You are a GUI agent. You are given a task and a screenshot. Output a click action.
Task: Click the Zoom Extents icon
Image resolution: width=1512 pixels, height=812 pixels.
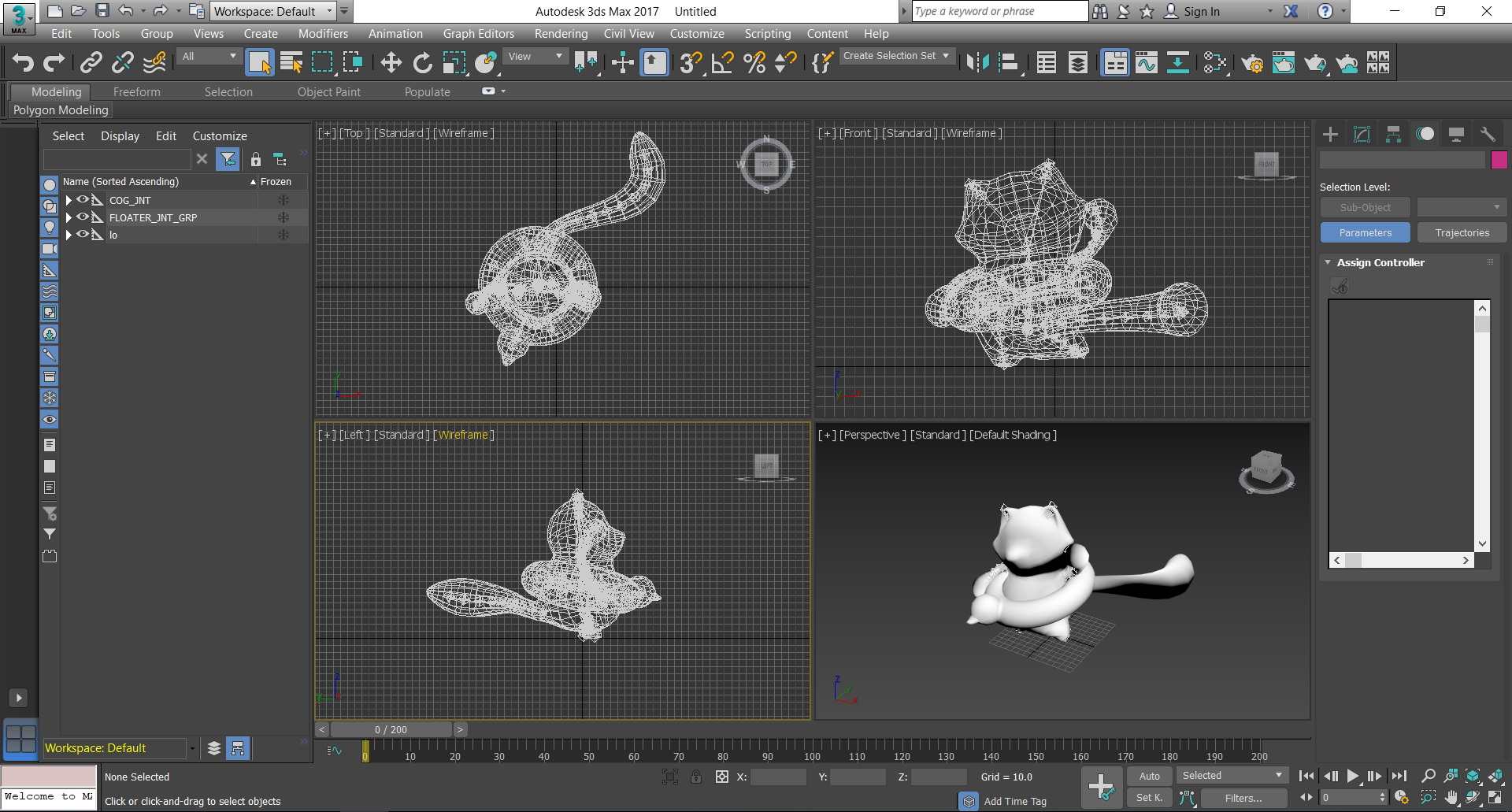tap(1473, 776)
